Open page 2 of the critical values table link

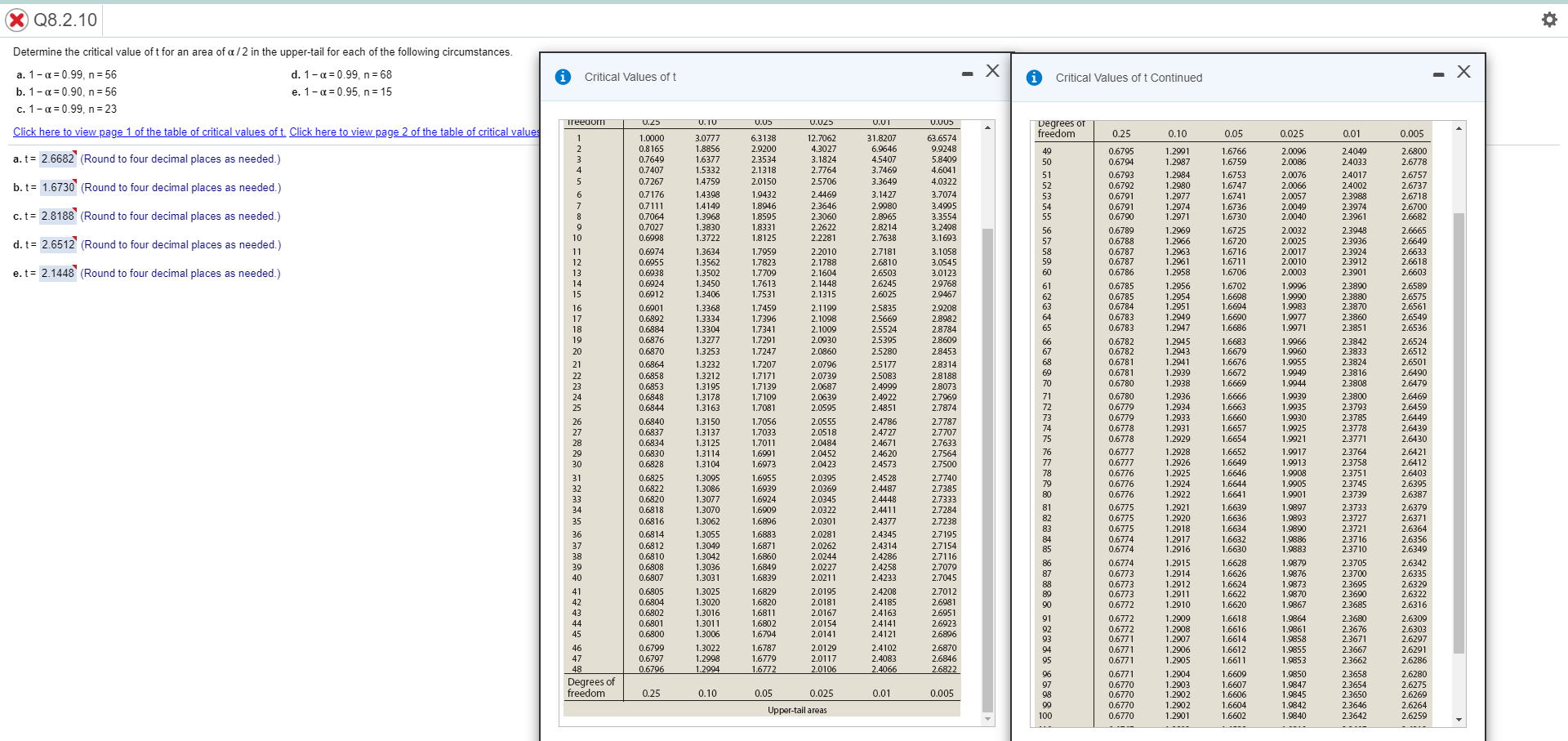[414, 132]
